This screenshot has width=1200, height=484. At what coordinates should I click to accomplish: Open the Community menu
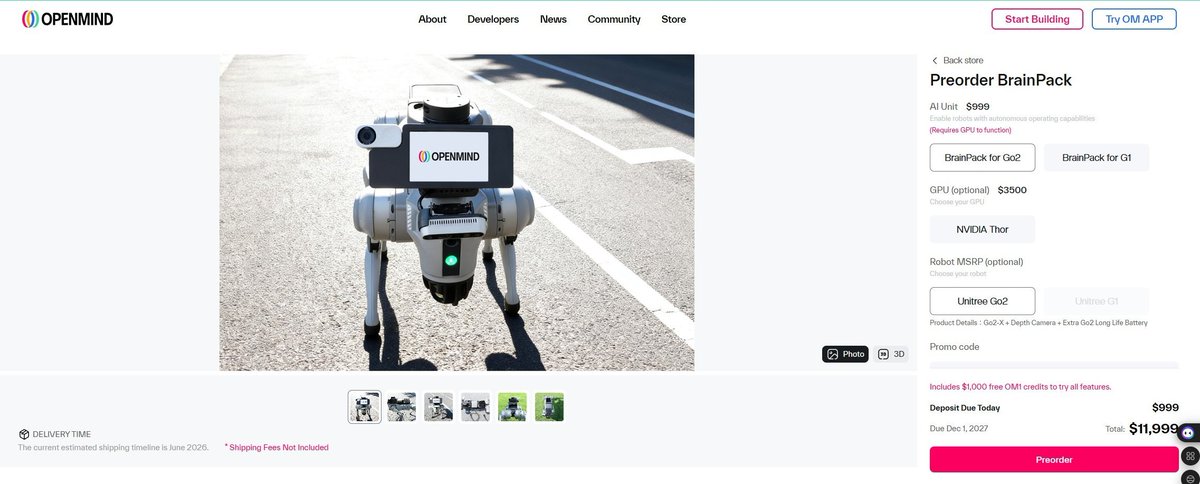614,19
